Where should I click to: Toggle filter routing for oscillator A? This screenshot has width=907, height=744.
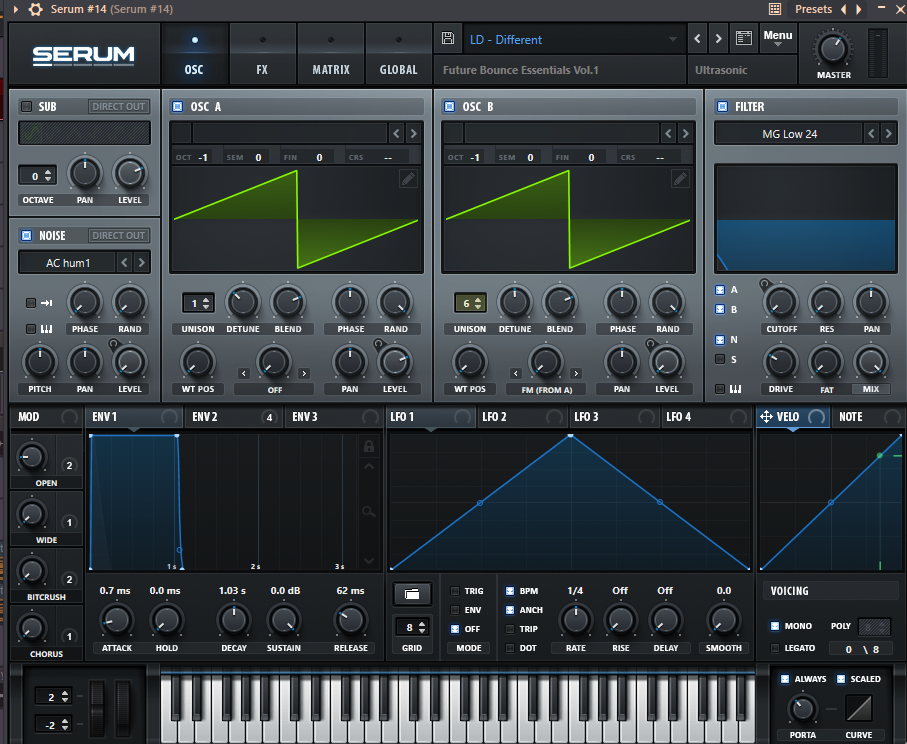click(x=720, y=290)
